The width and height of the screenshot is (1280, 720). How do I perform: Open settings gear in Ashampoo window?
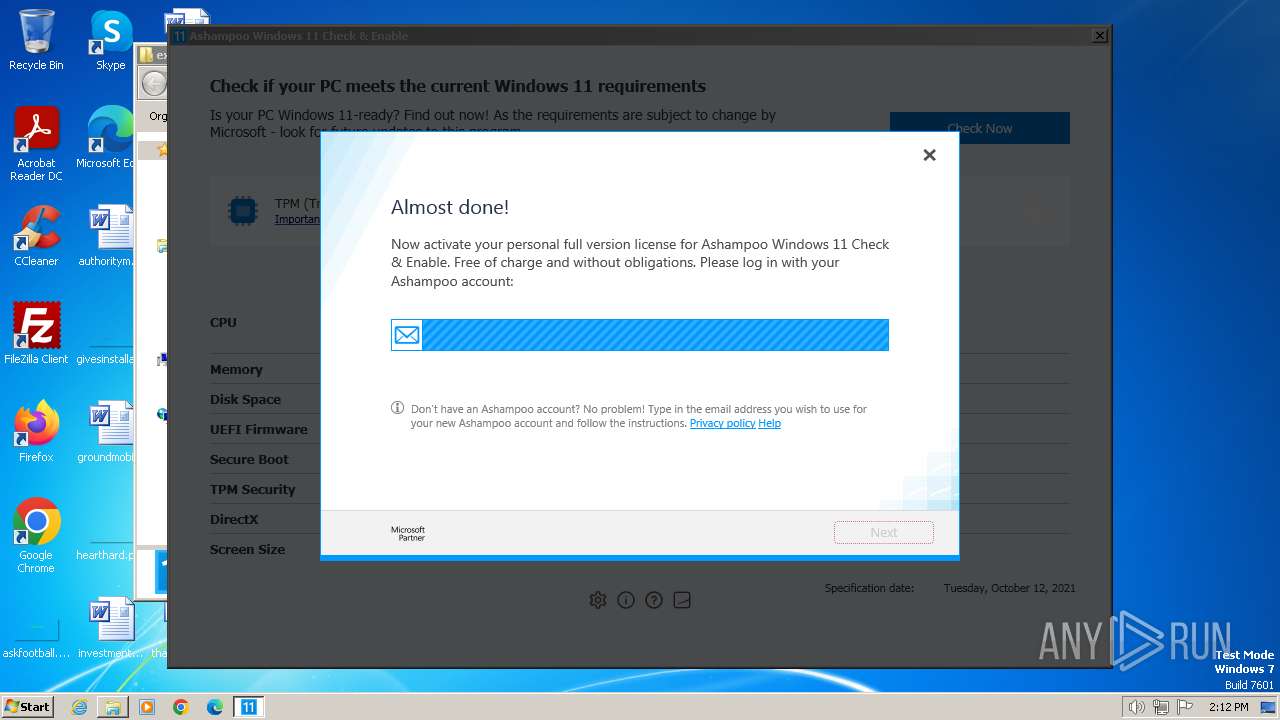(x=598, y=600)
